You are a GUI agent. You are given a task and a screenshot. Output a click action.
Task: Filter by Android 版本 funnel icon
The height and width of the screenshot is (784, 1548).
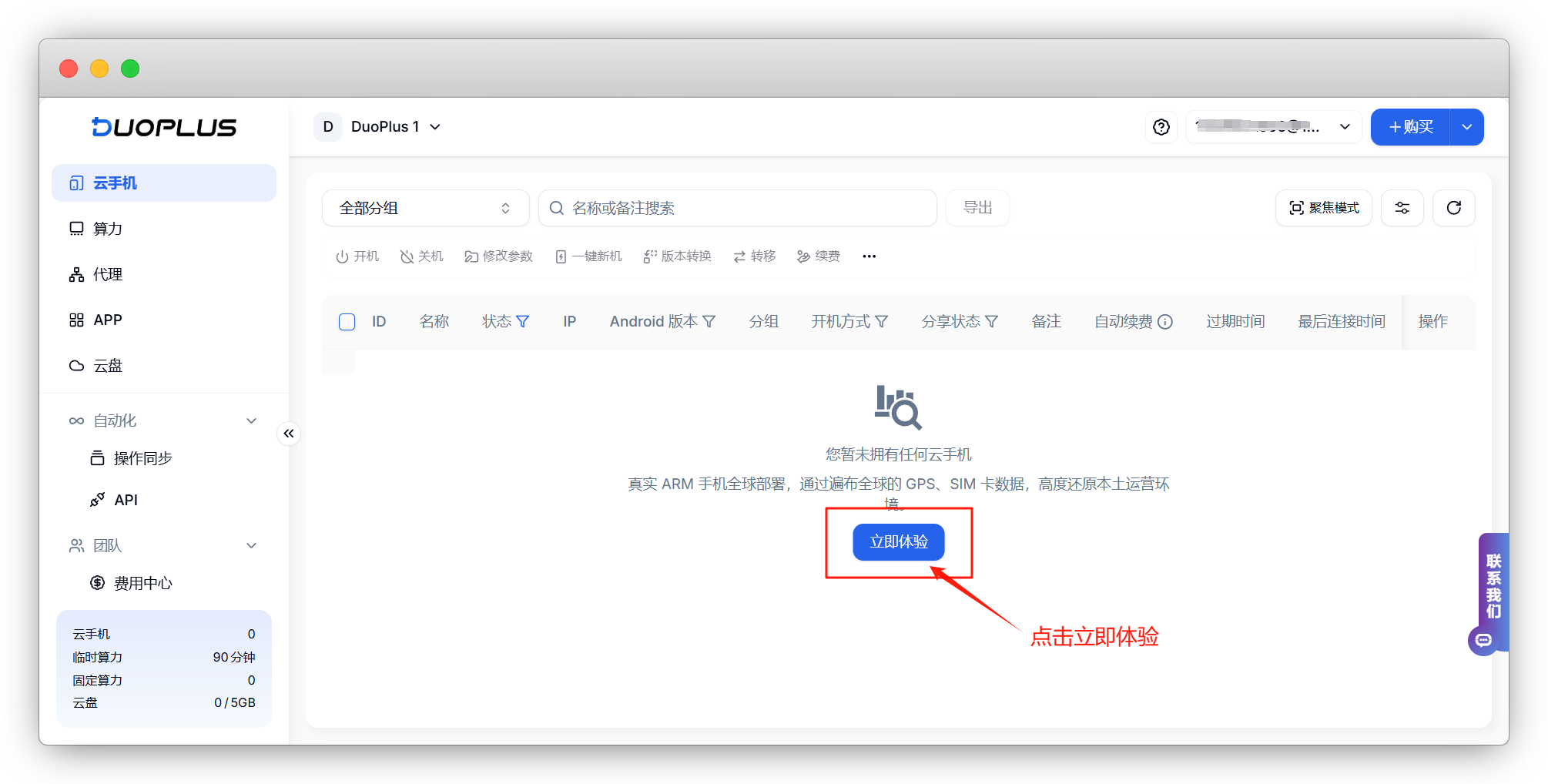(x=709, y=321)
